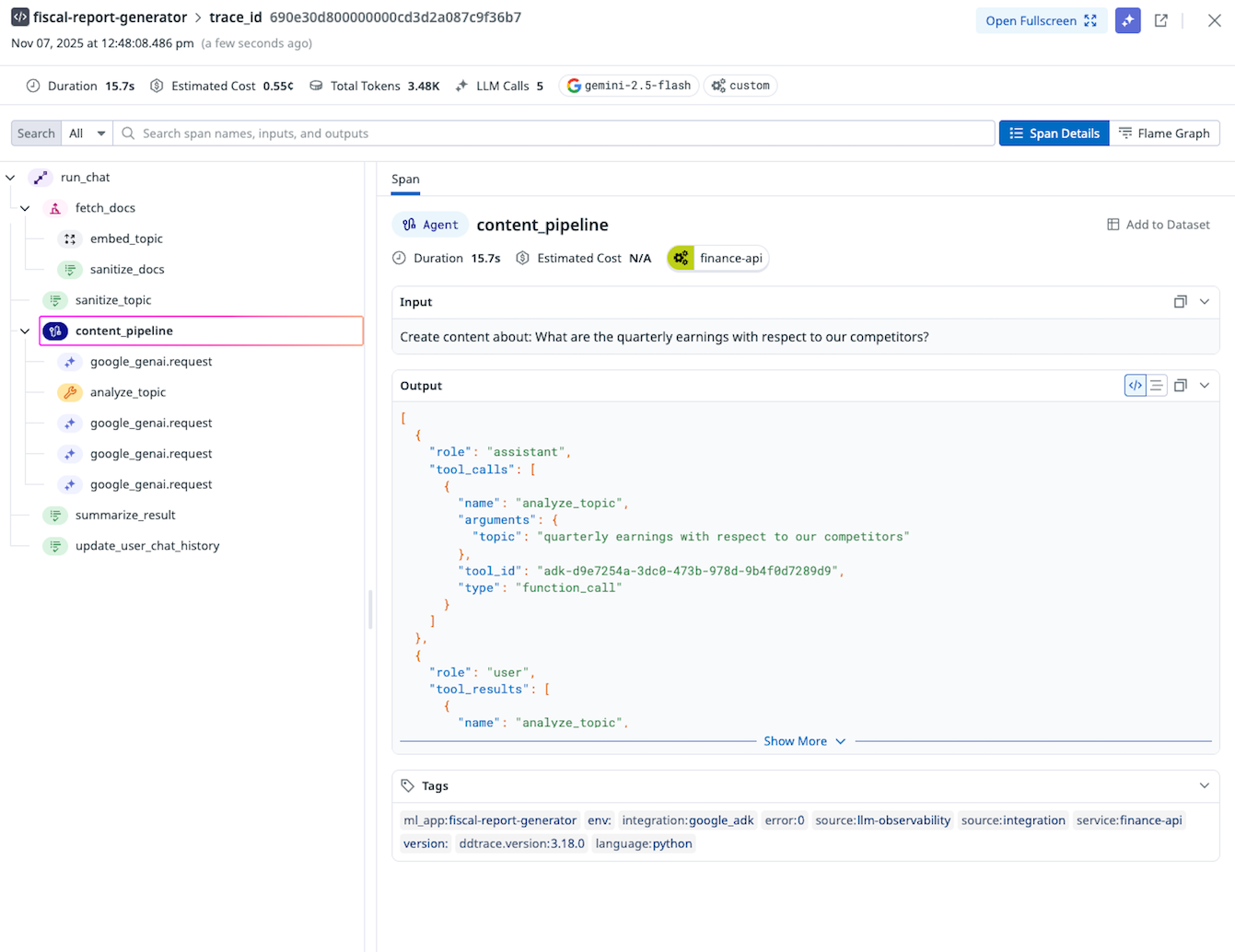This screenshot has width=1235, height=952.
Task: Click the Tags label icon
Action: (408, 785)
